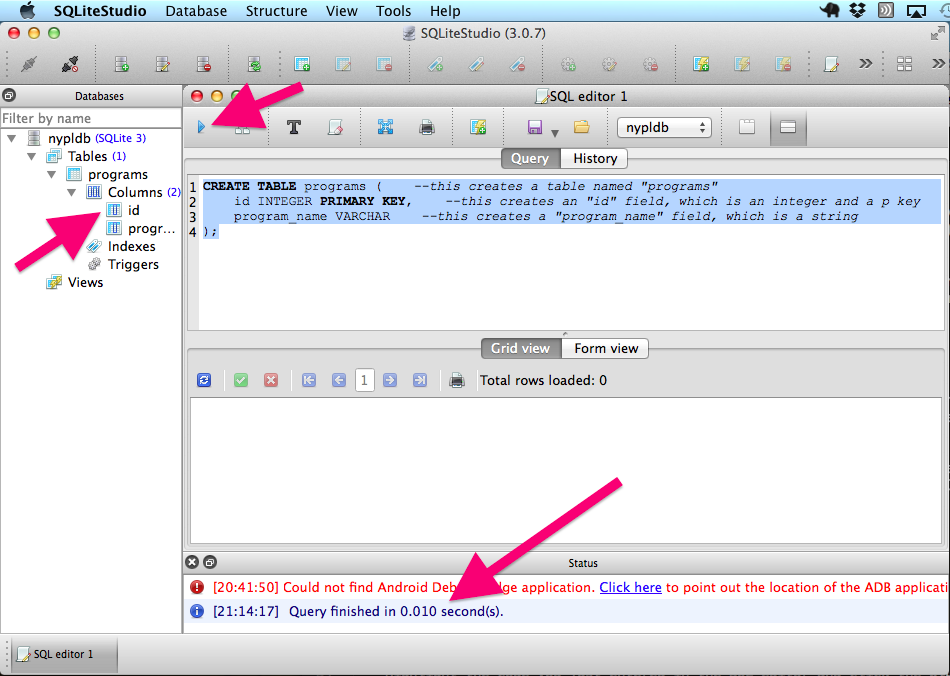Screen dimensions: 950x676
Task: Switch to the History tab
Action: click(594, 158)
